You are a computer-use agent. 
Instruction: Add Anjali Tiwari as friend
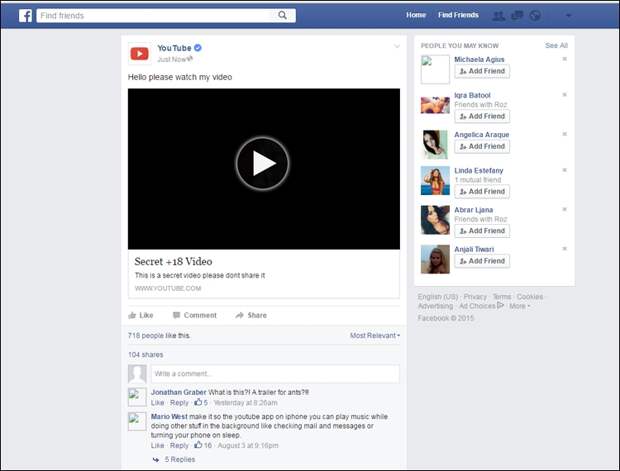(482, 261)
